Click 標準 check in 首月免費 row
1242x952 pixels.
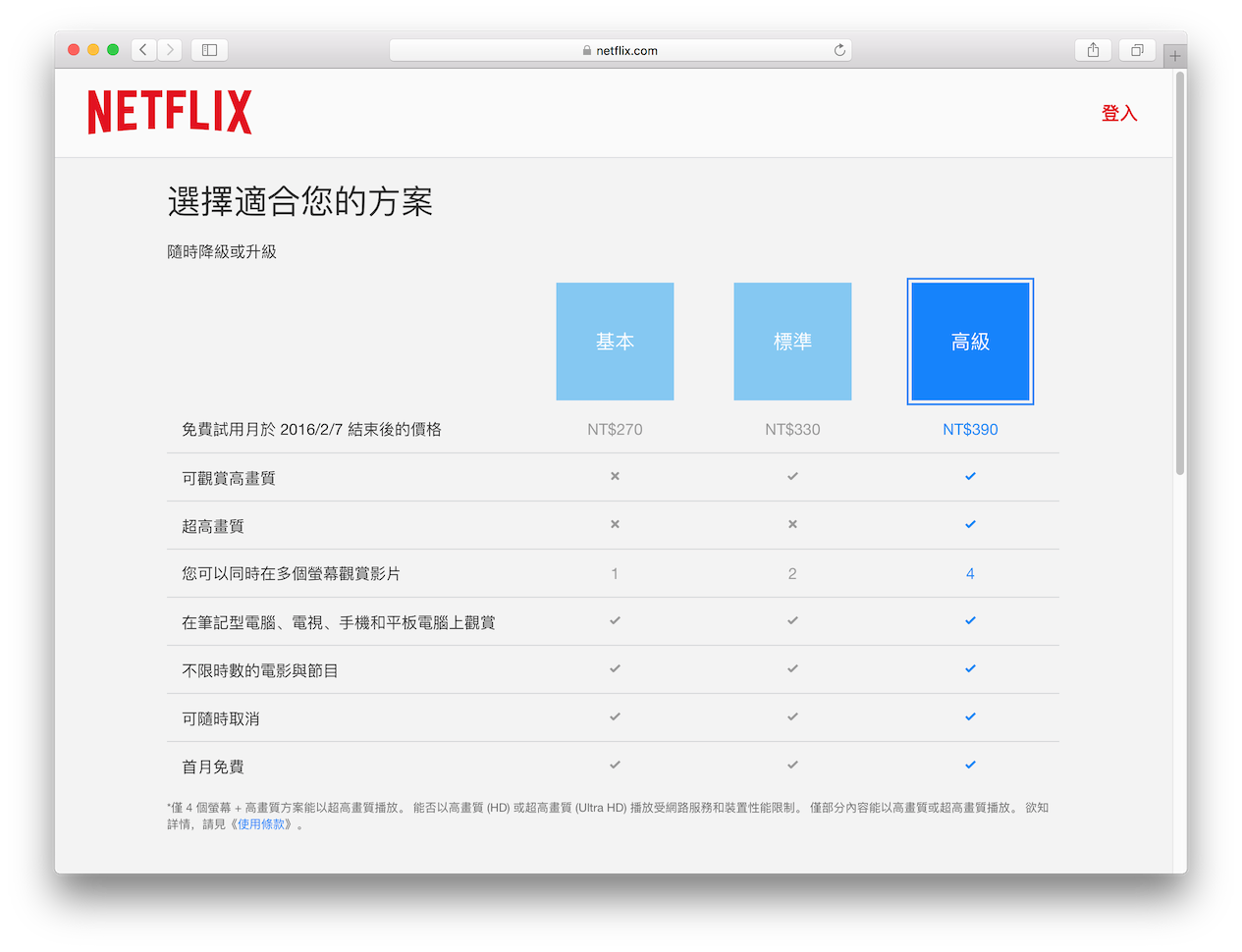point(792,765)
